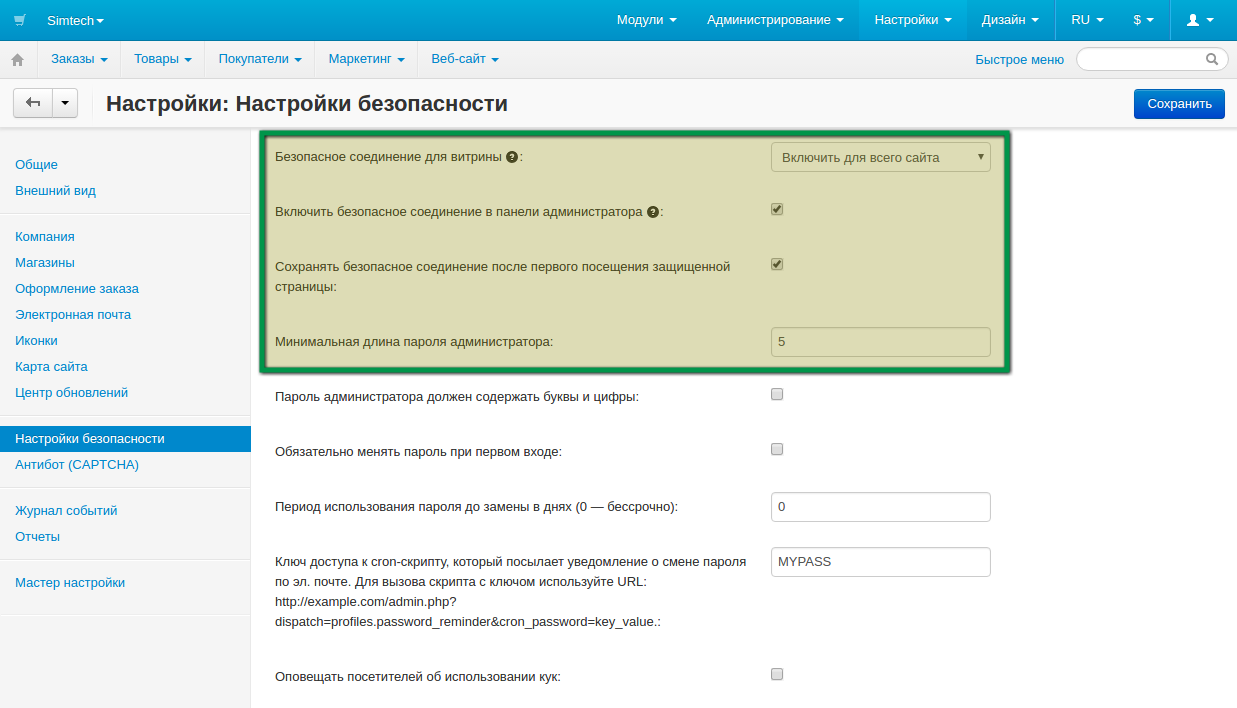Show help tooltip for storefront secure connection
Image resolution: width=1237 pixels, height=708 pixels.
tap(512, 157)
